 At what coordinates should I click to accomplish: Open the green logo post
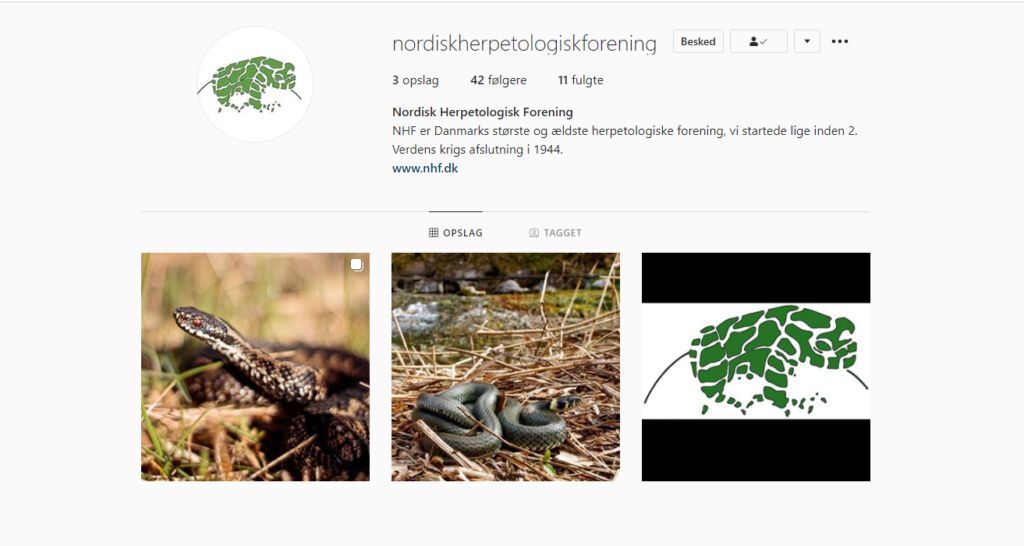[756, 367]
